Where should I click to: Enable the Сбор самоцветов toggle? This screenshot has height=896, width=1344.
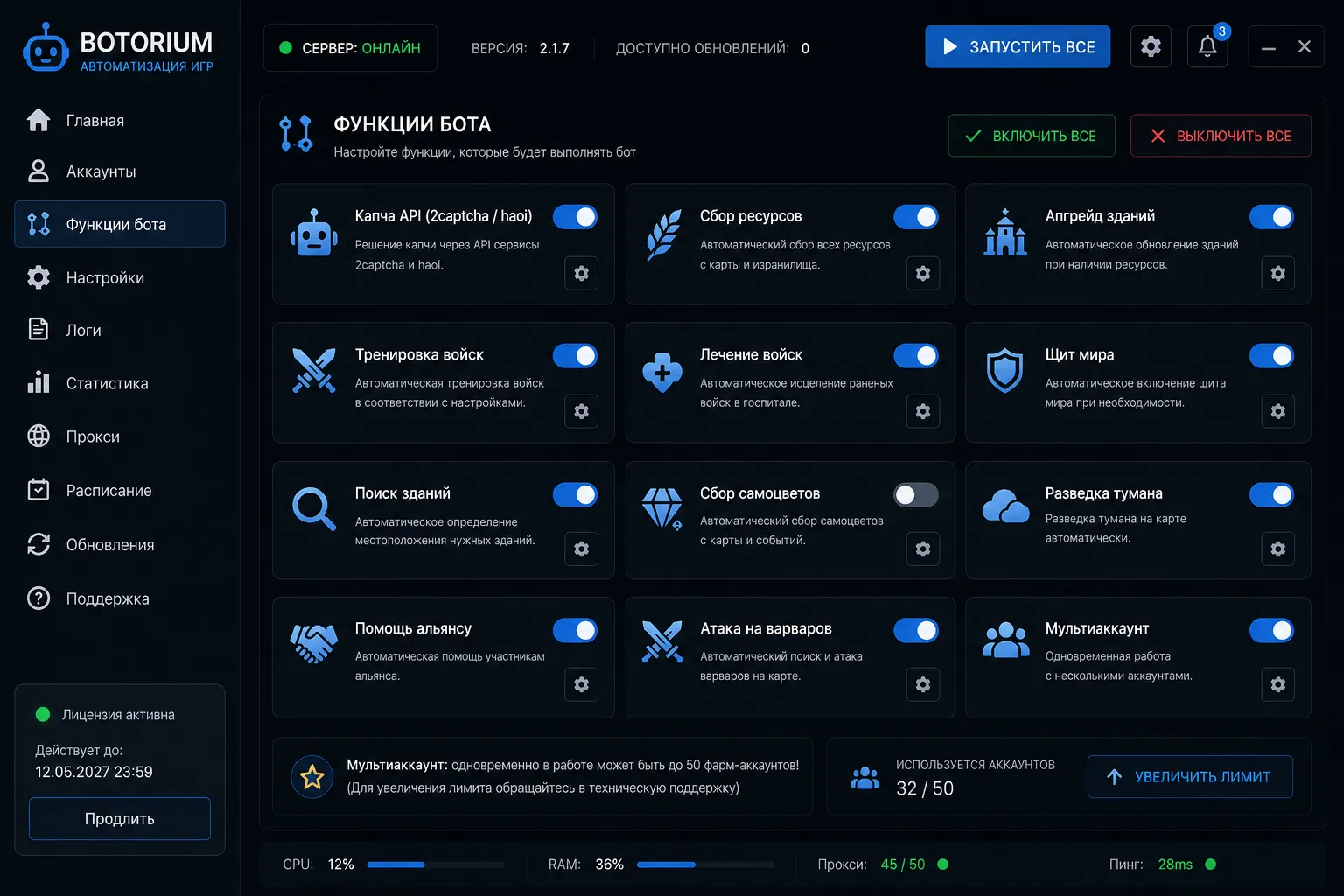[916, 495]
